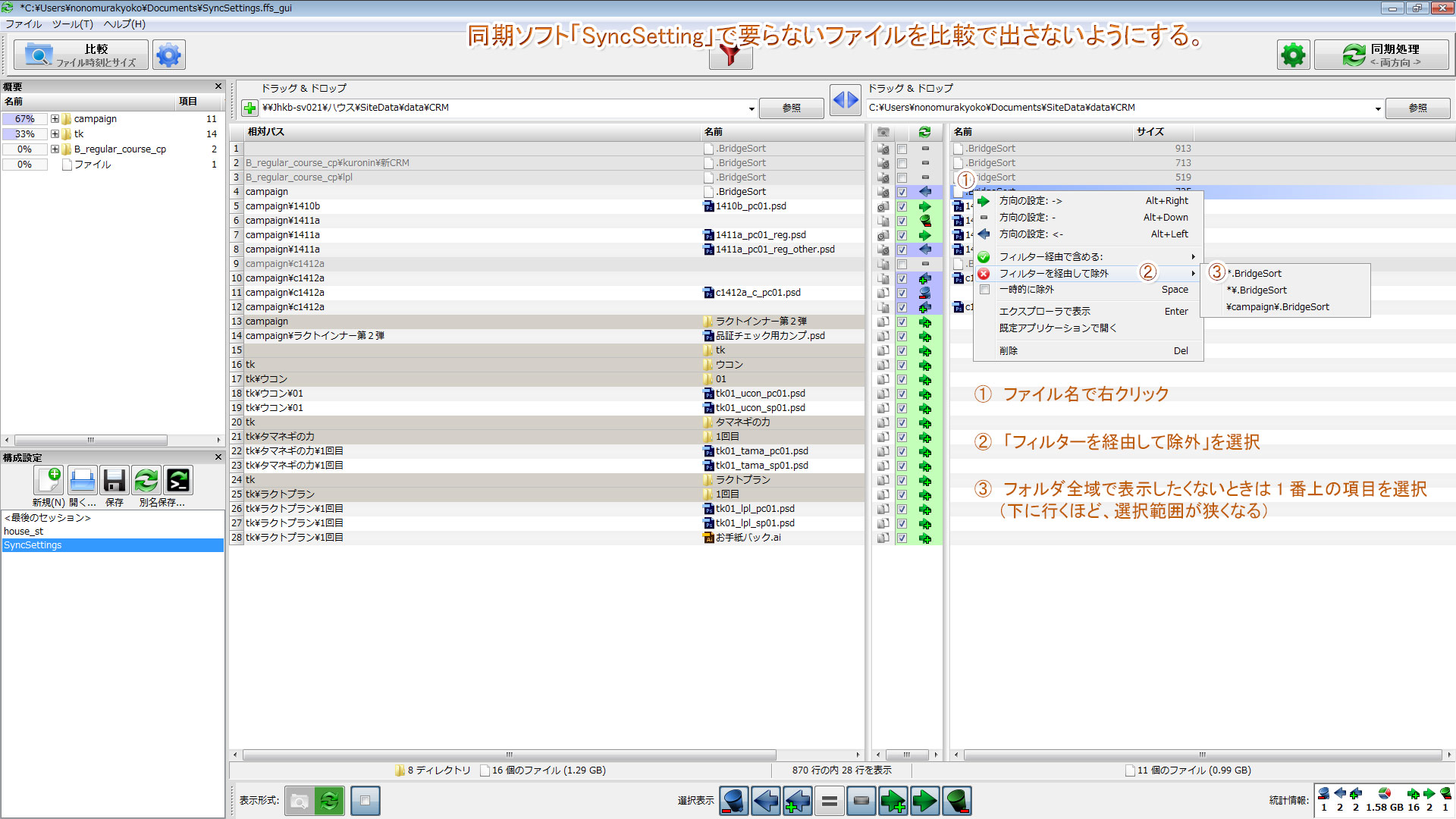Click the red funnel filter icon
The width and height of the screenshot is (1456, 819).
pos(730,55)
